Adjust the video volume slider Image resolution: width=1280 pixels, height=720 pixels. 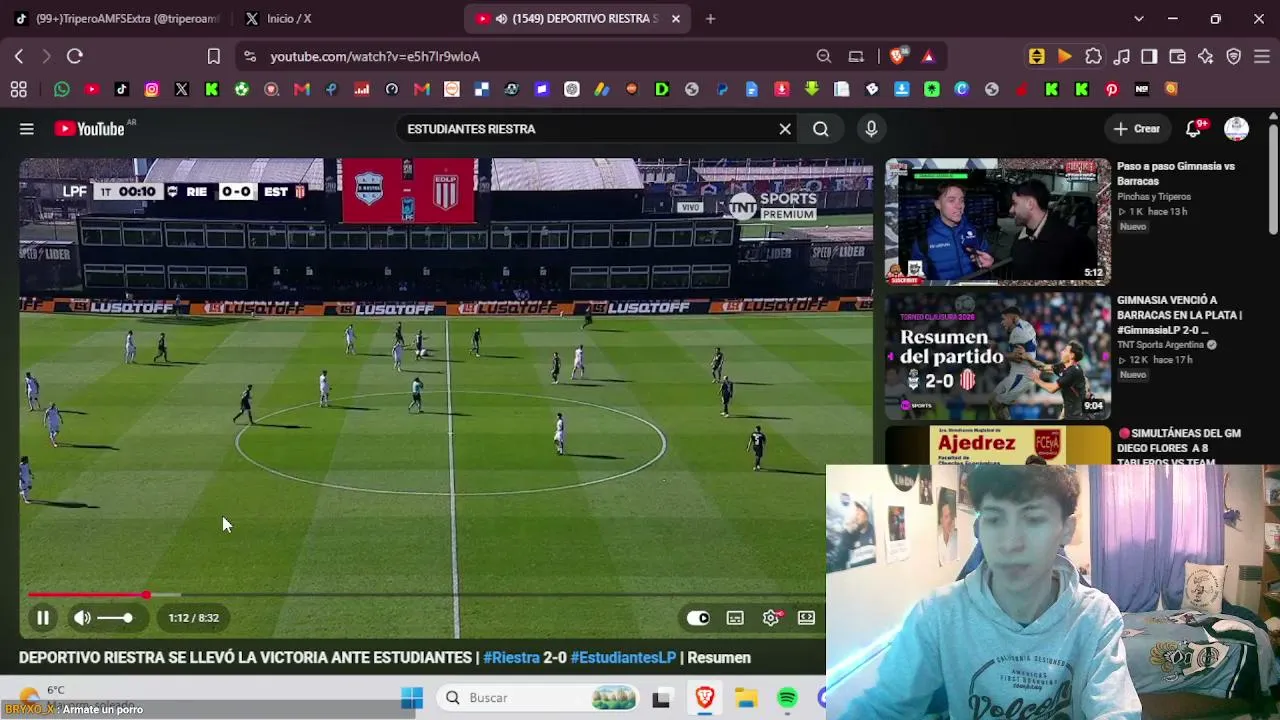point(115,618)
